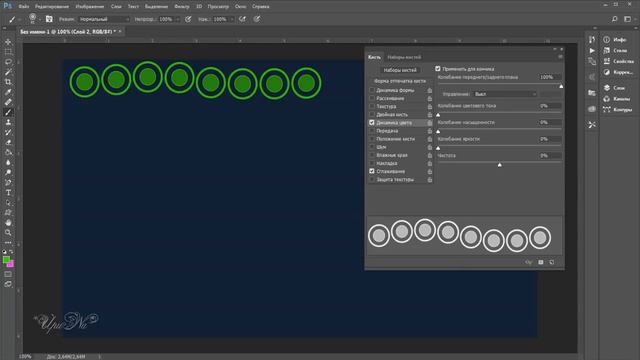Click lock icon for Сглаживание
640x360 pixels.
pos(429,171)
